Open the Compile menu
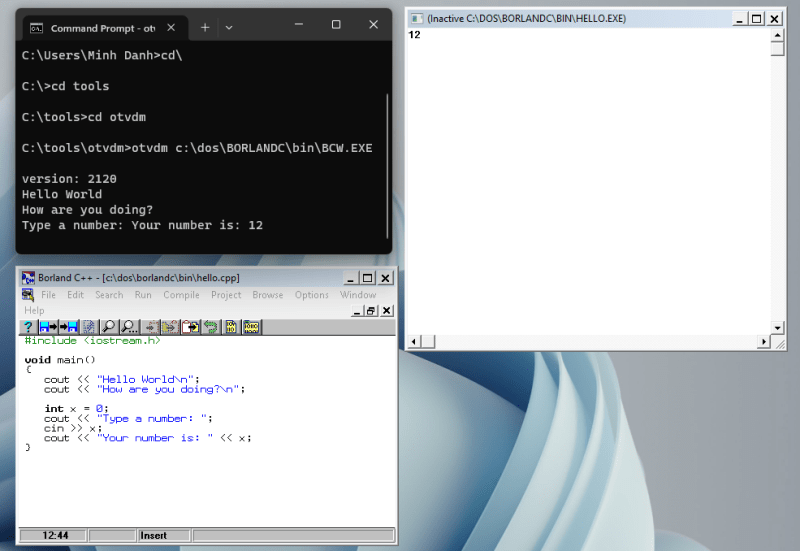The height and width of the screenshot is (551, 800). point(181,295)
